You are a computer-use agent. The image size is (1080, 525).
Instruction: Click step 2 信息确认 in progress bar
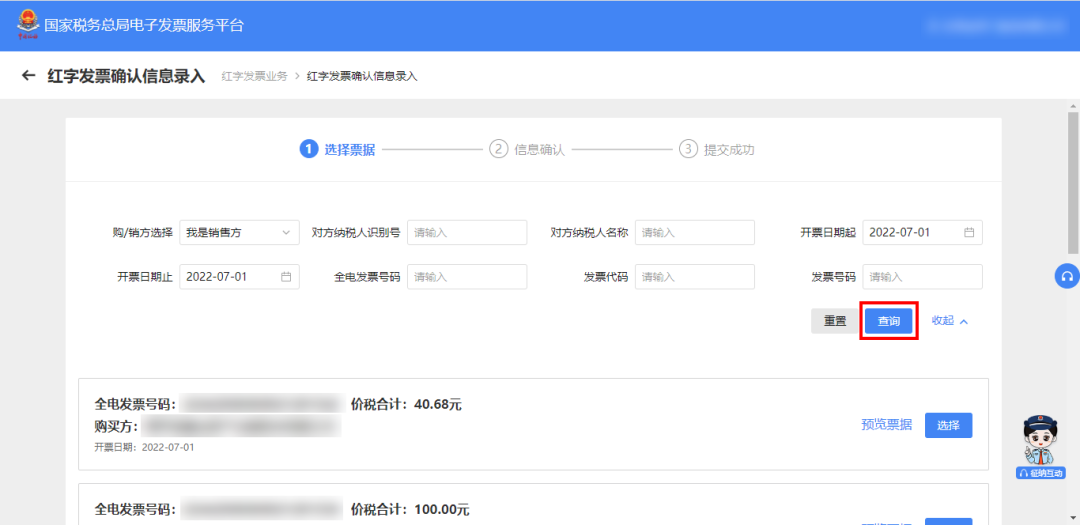(x=527, y=150)
